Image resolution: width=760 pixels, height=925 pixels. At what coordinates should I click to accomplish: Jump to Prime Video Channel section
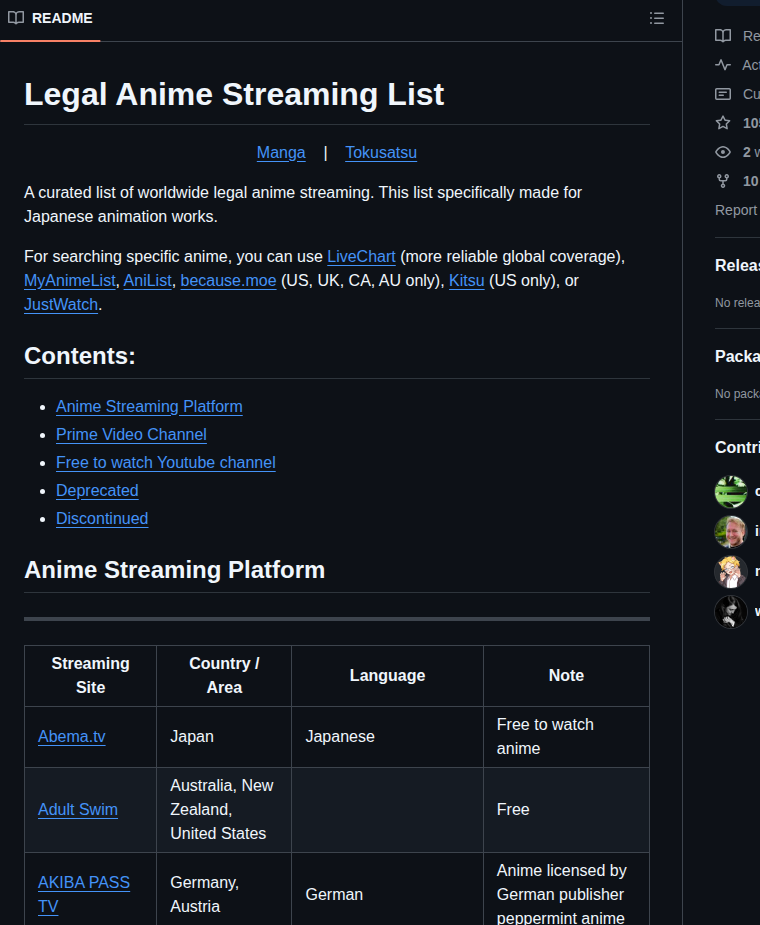[x=131, y=435]
